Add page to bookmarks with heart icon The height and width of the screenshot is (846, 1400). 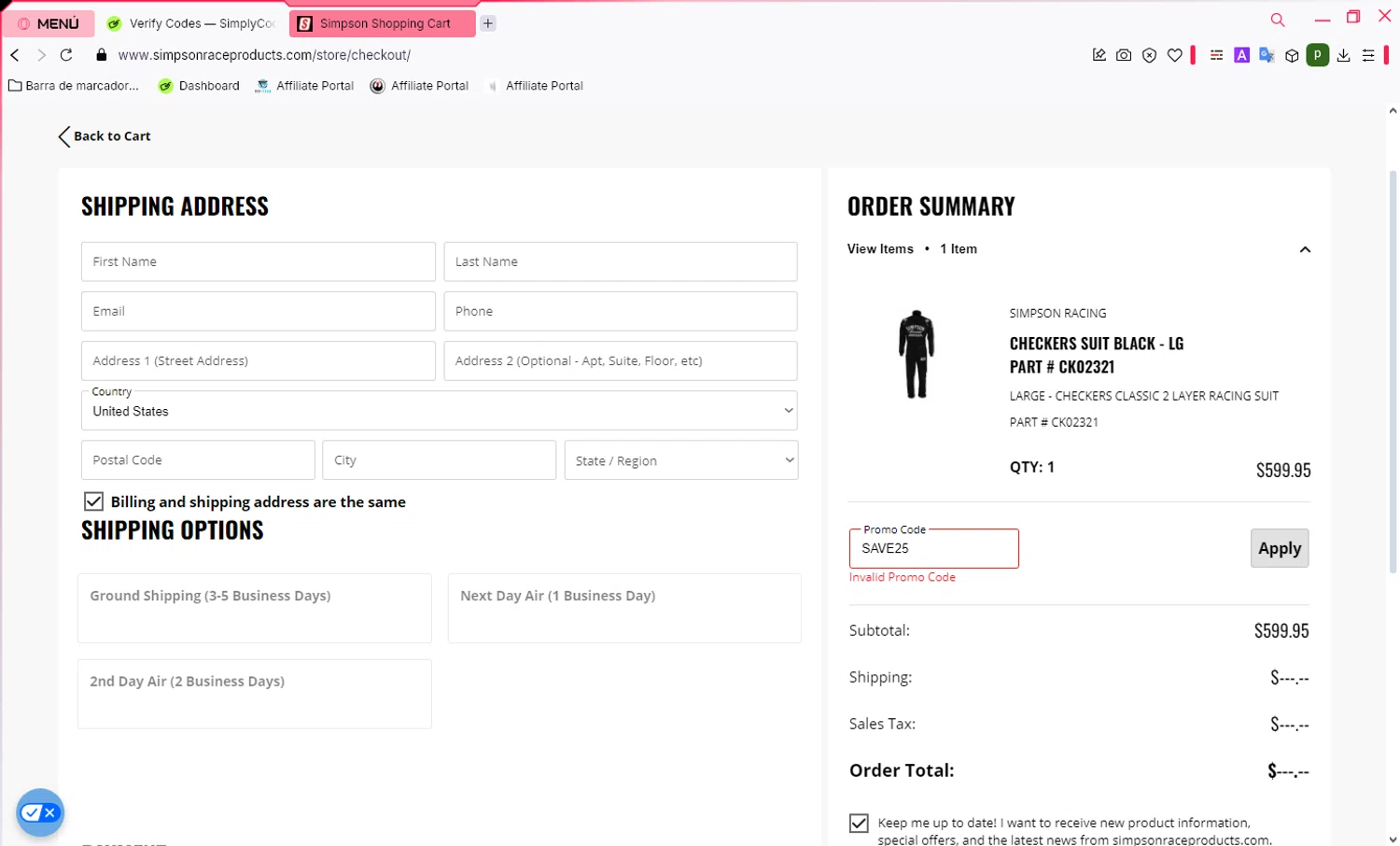1175,55
